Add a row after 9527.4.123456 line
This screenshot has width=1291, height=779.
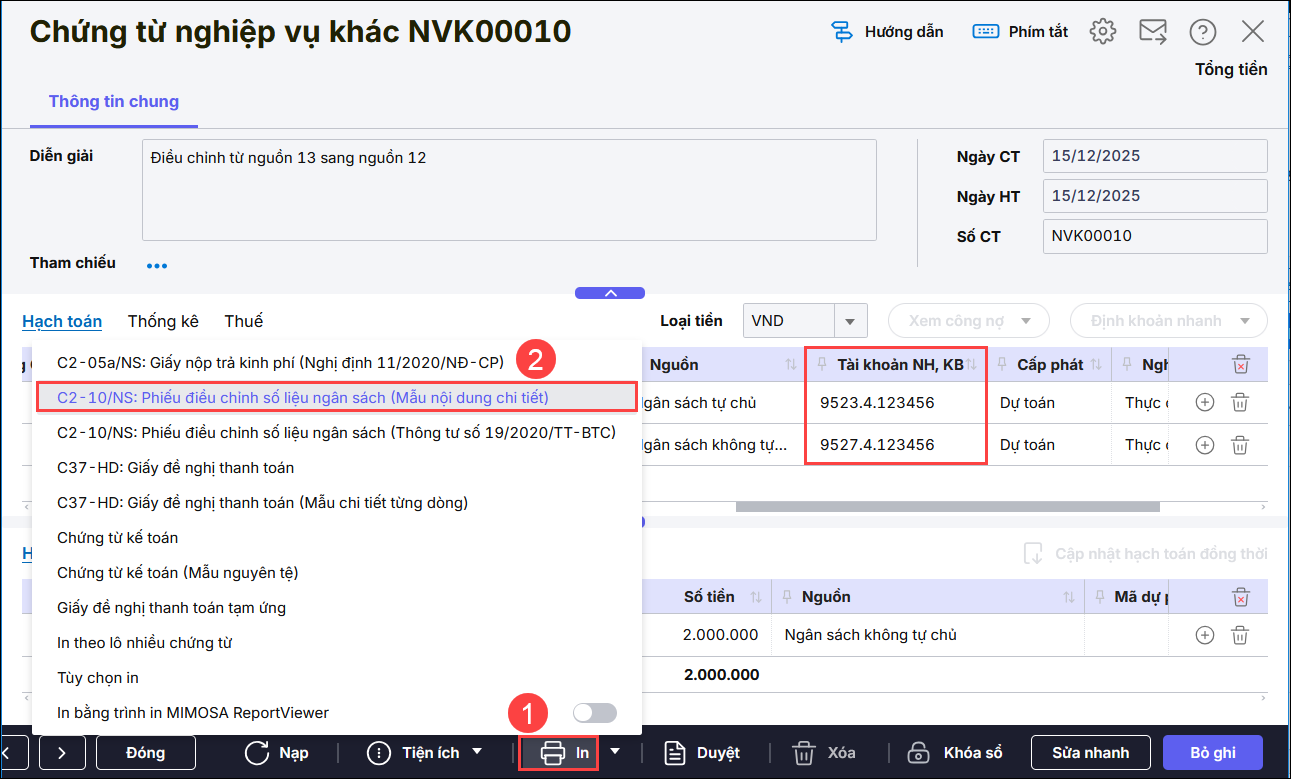[1205, 445]
